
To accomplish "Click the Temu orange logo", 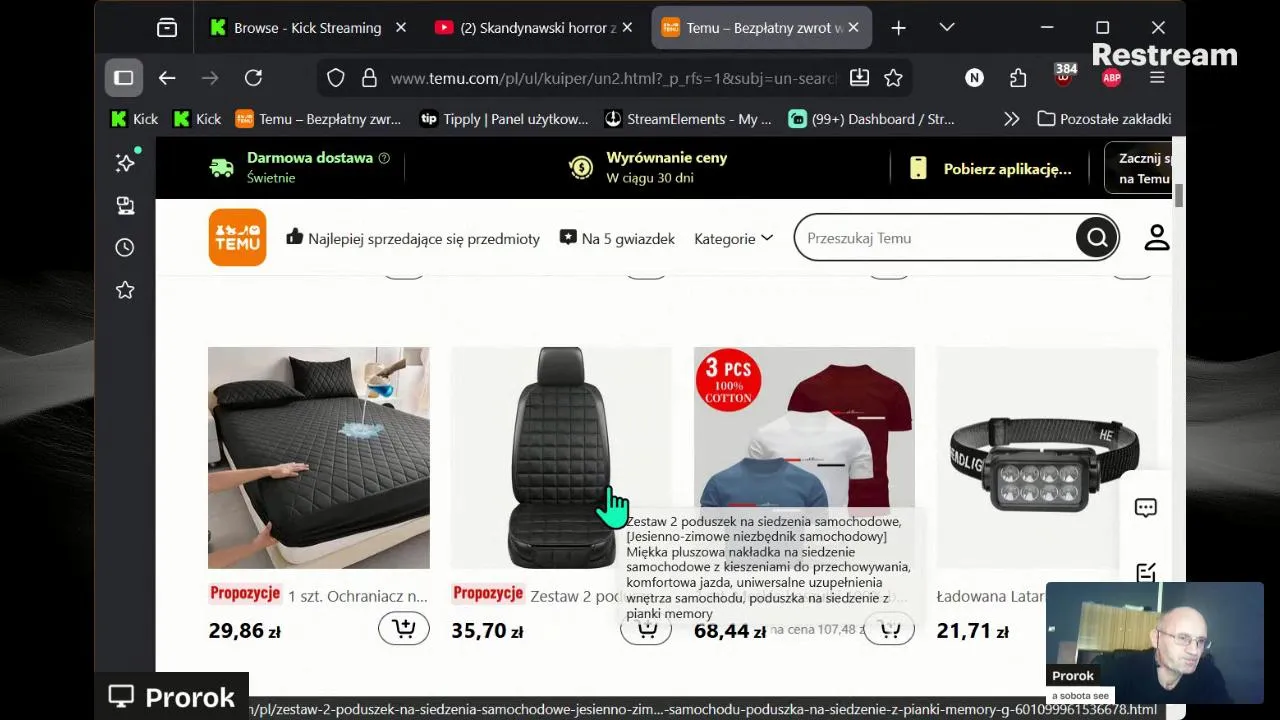I will pyautogui.click(x=237, y=238).
